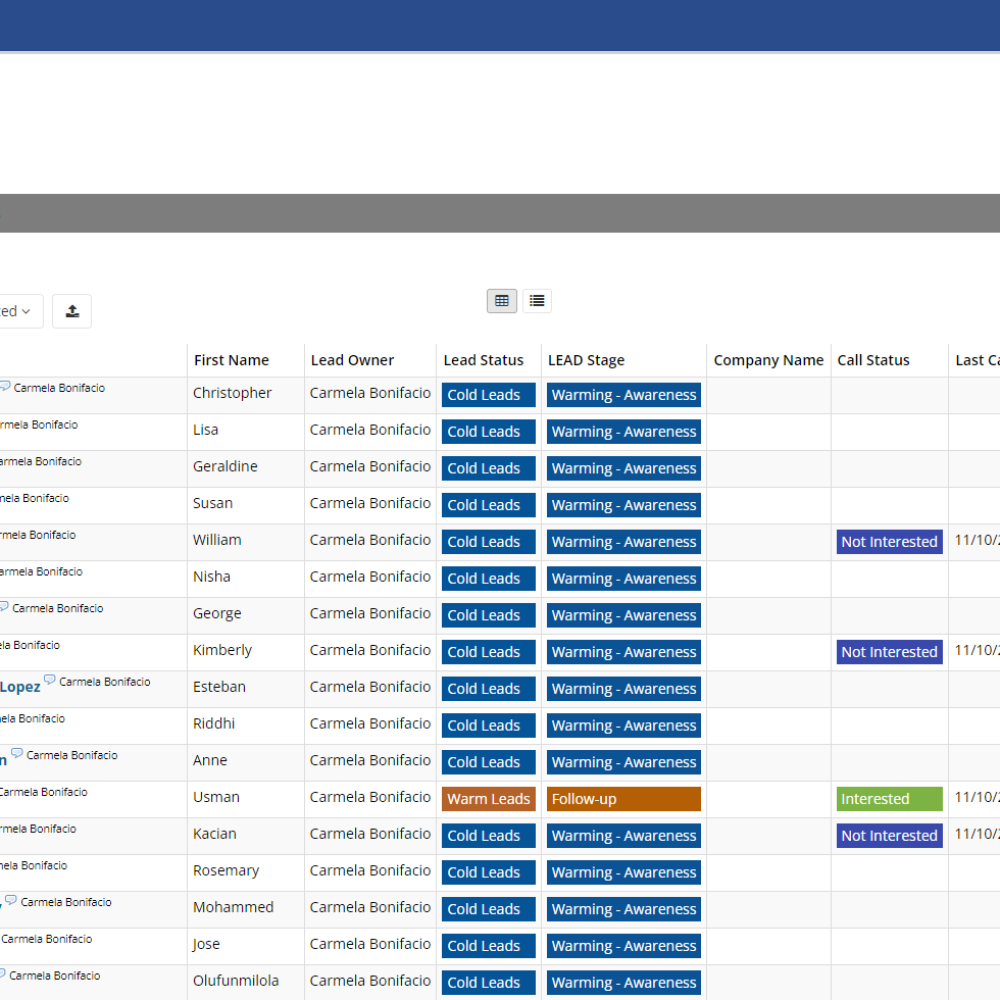Click the Not Interested badge in Kacian's row
Screen dimensions: 1000x1000
point(890,836)
